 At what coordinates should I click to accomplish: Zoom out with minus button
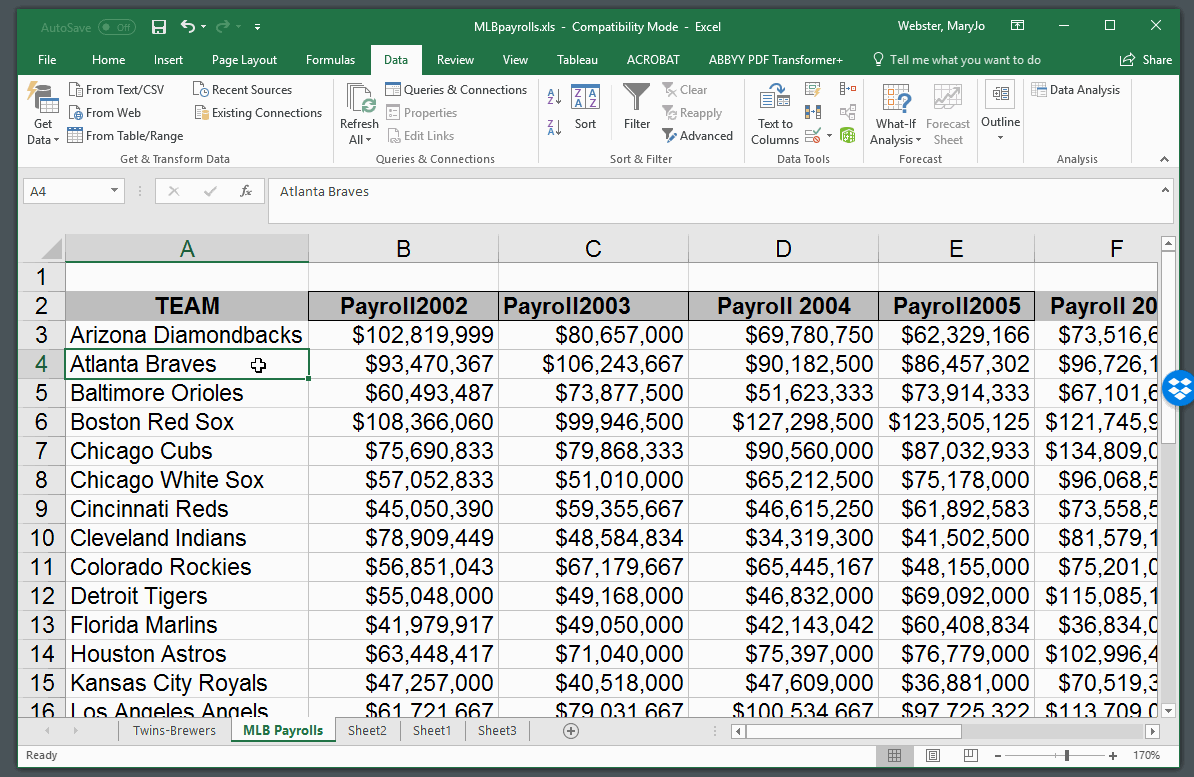pos(998,756)
